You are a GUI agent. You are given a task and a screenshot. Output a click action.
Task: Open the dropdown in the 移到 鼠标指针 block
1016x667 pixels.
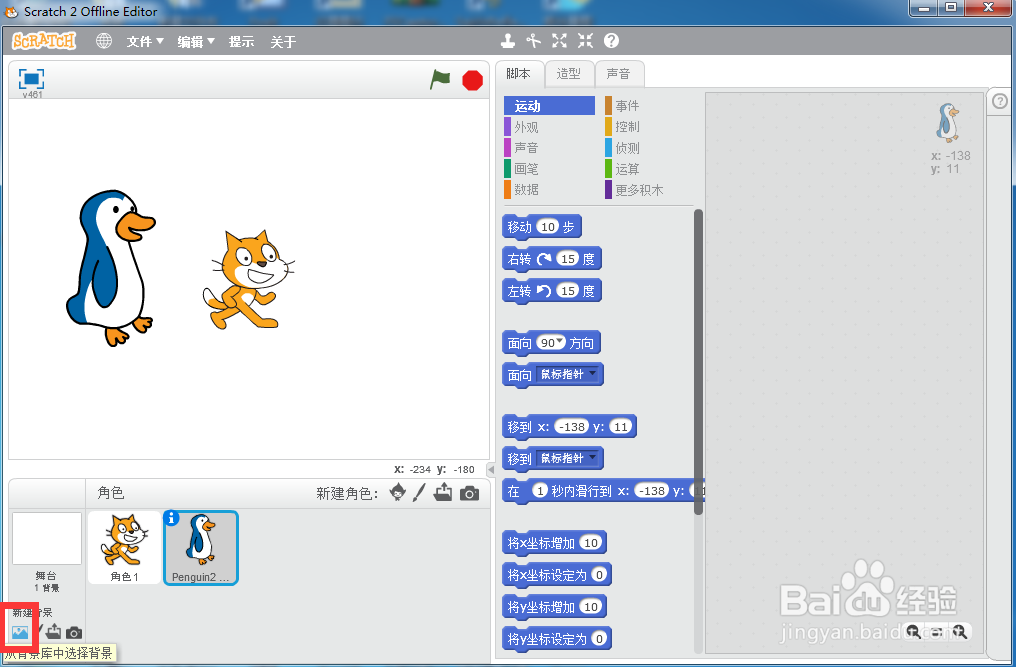tap(592, 458)
